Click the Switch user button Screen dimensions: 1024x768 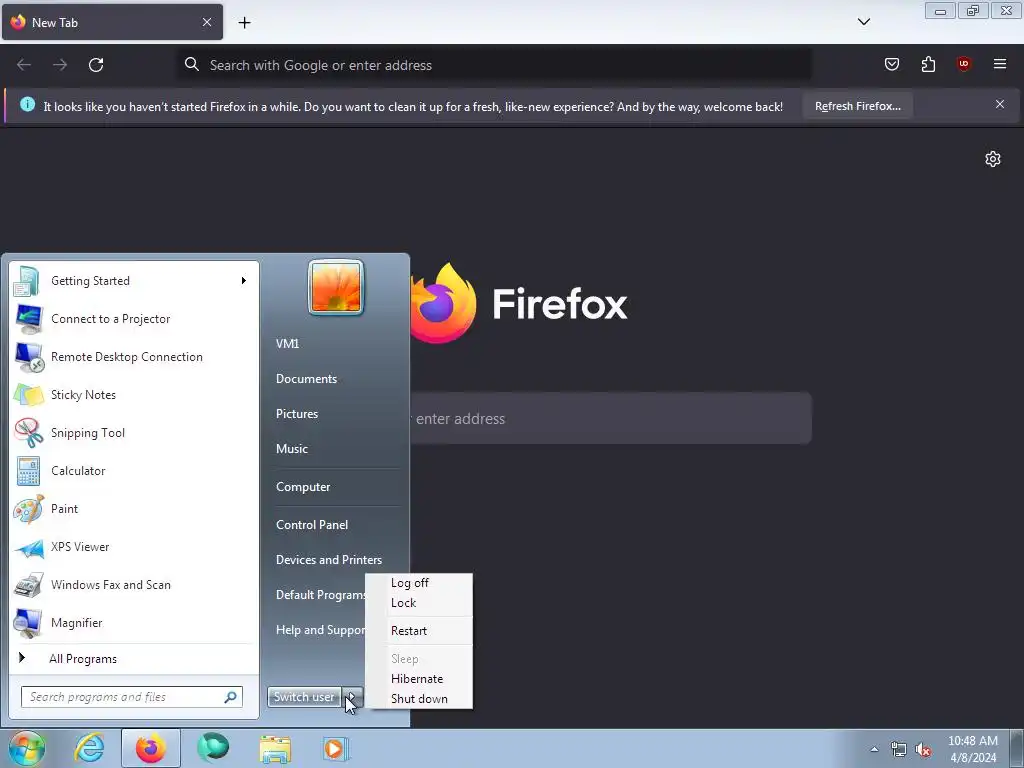pos(304,697)
